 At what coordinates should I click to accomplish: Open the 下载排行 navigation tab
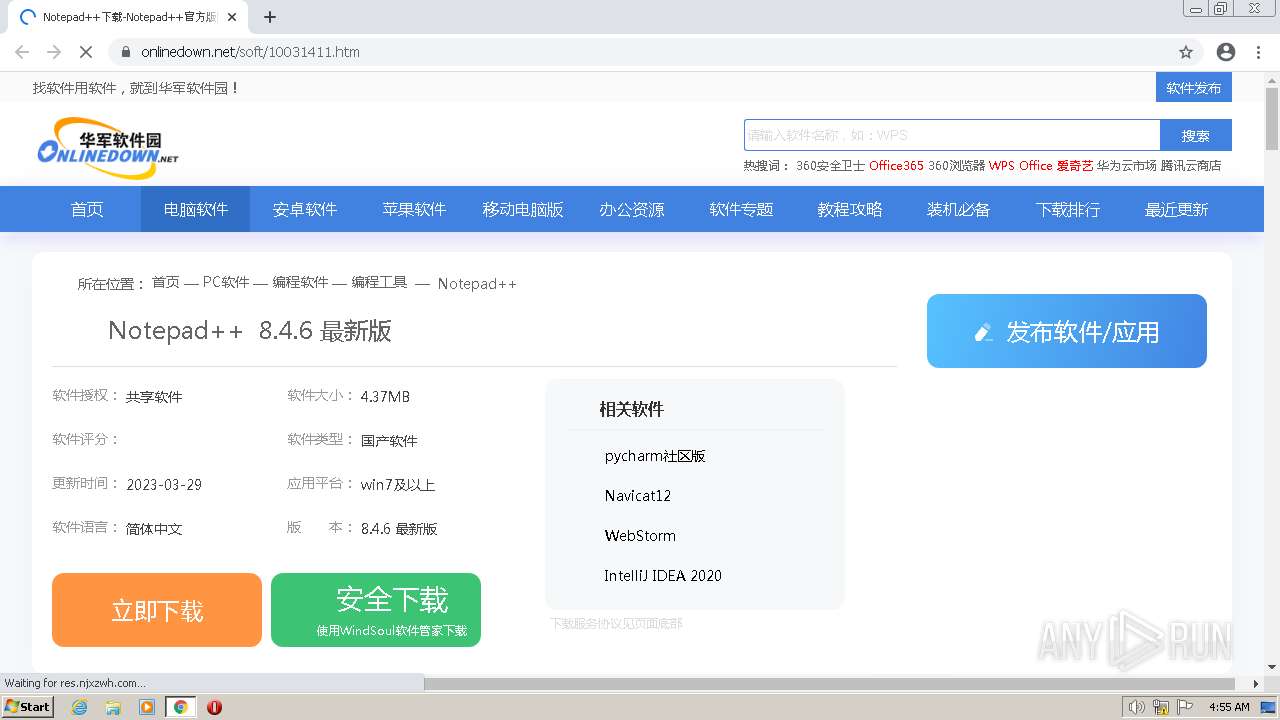coord(1068,209)
